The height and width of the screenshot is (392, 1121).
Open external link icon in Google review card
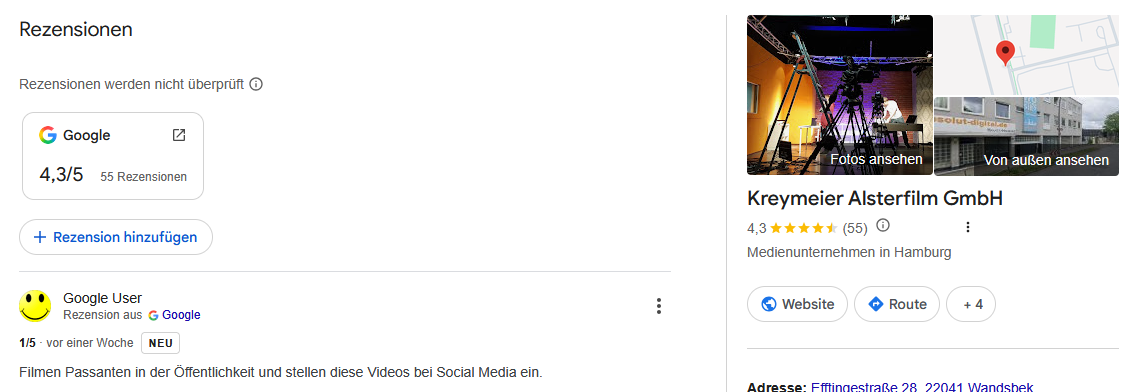coord(179,135)
